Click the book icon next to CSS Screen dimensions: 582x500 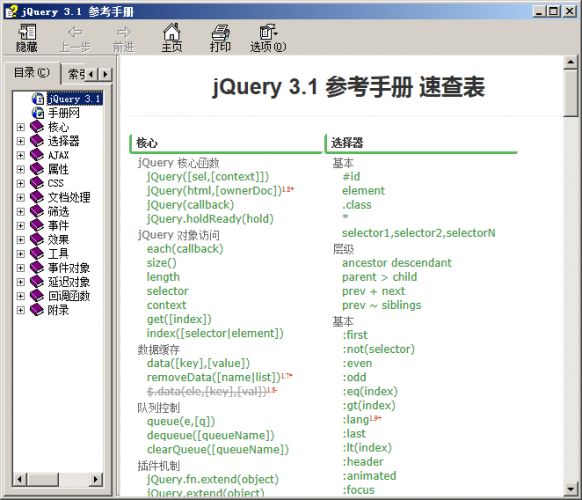coord(37,183)
